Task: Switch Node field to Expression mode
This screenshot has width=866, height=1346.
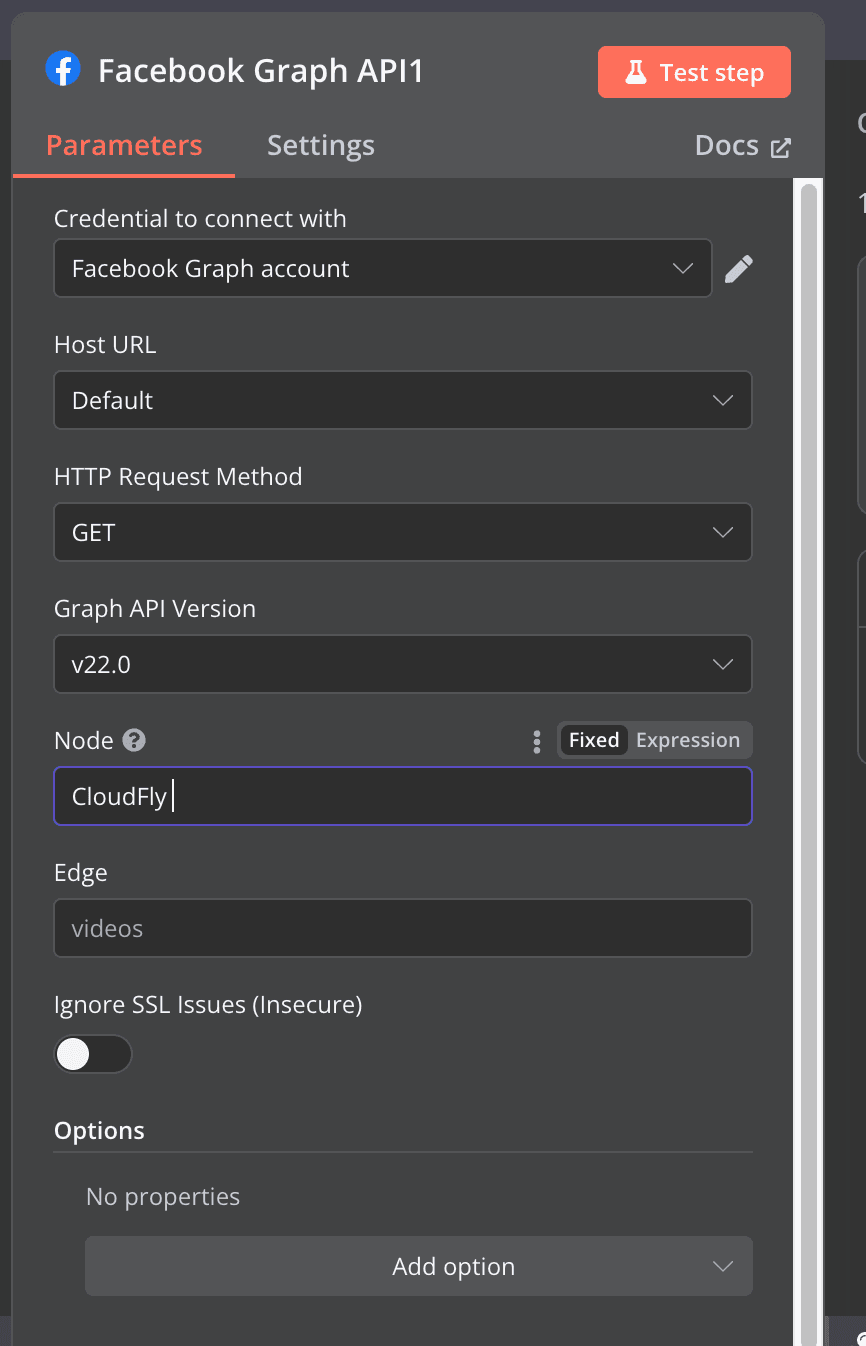Action: 688,740
